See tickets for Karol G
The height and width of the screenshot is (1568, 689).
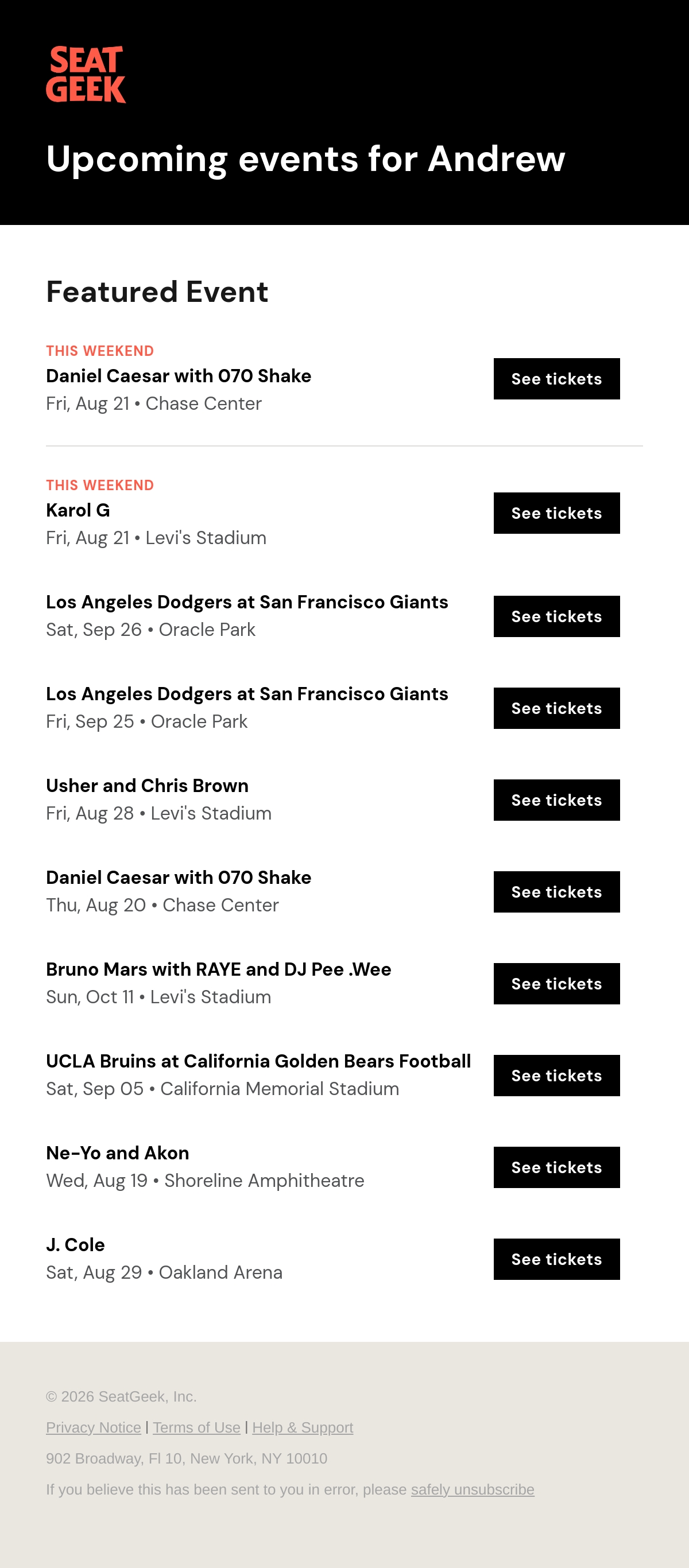pos(556,513)
